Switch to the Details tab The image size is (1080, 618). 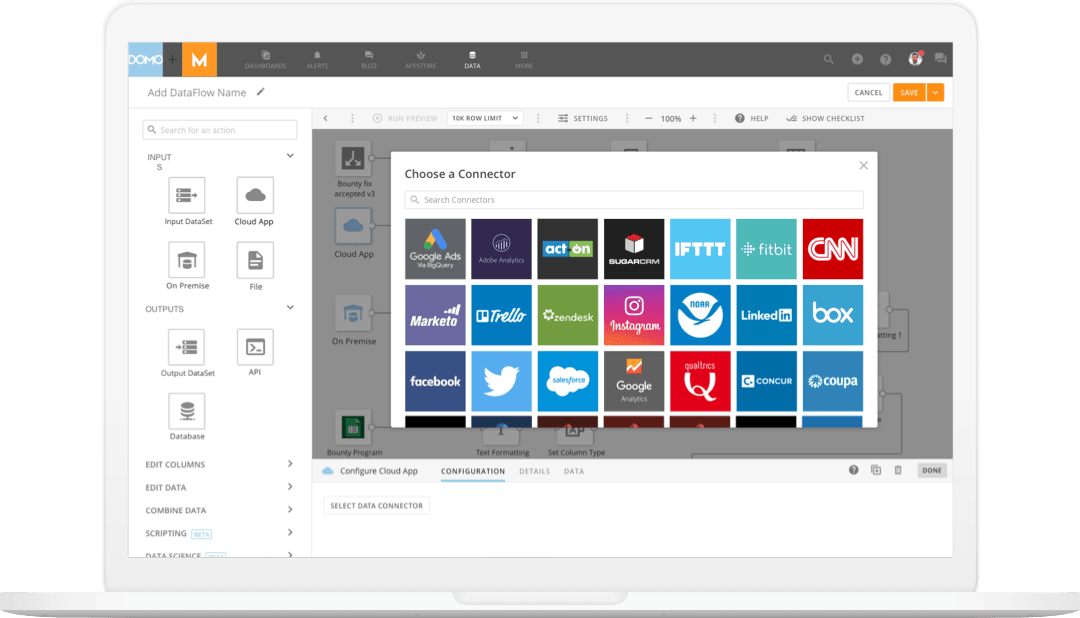[x=534, y=471]
